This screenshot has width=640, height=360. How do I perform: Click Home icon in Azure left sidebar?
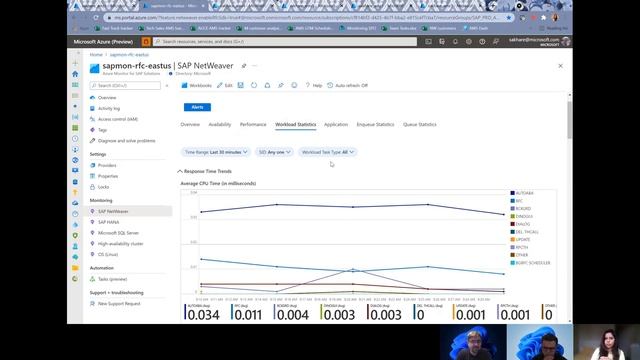click(x=75, y=74)
